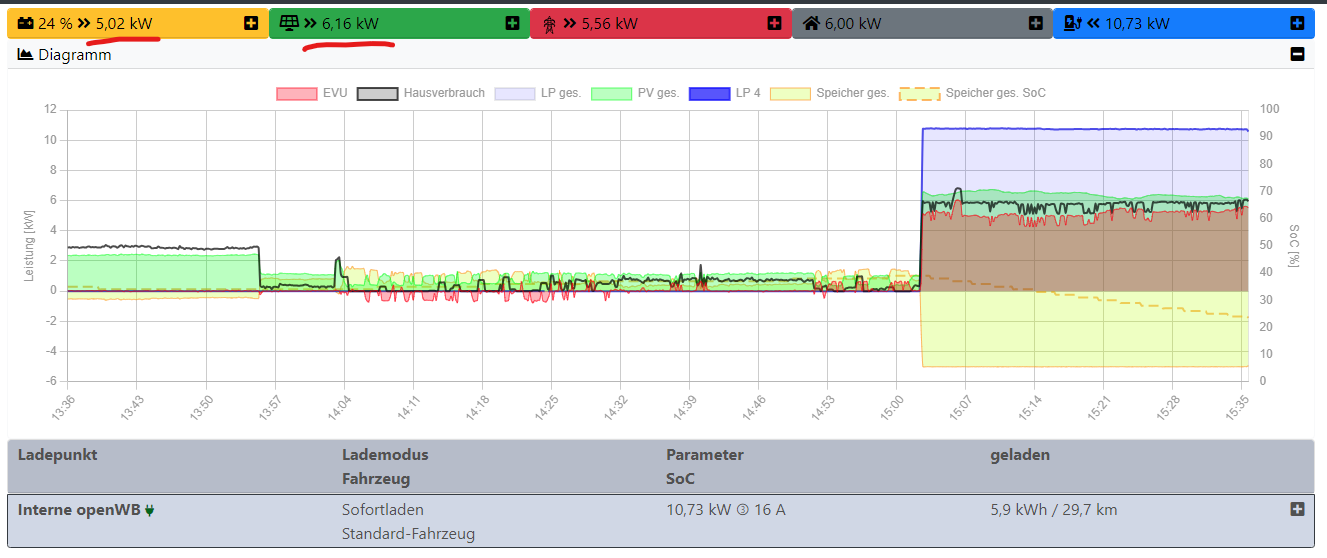Click the PV ges. legend entry

635,93
